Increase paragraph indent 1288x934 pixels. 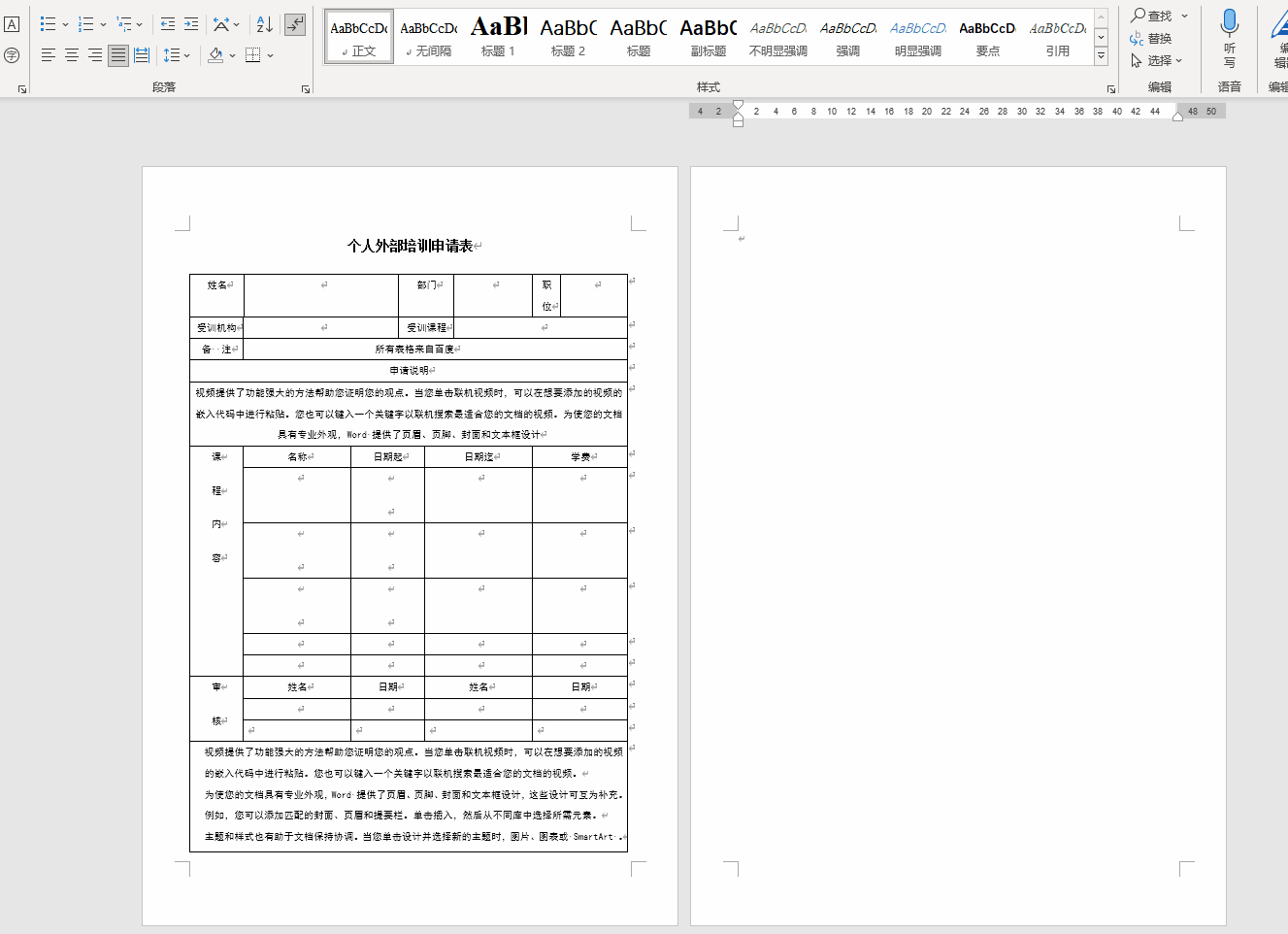coord(191,24)
